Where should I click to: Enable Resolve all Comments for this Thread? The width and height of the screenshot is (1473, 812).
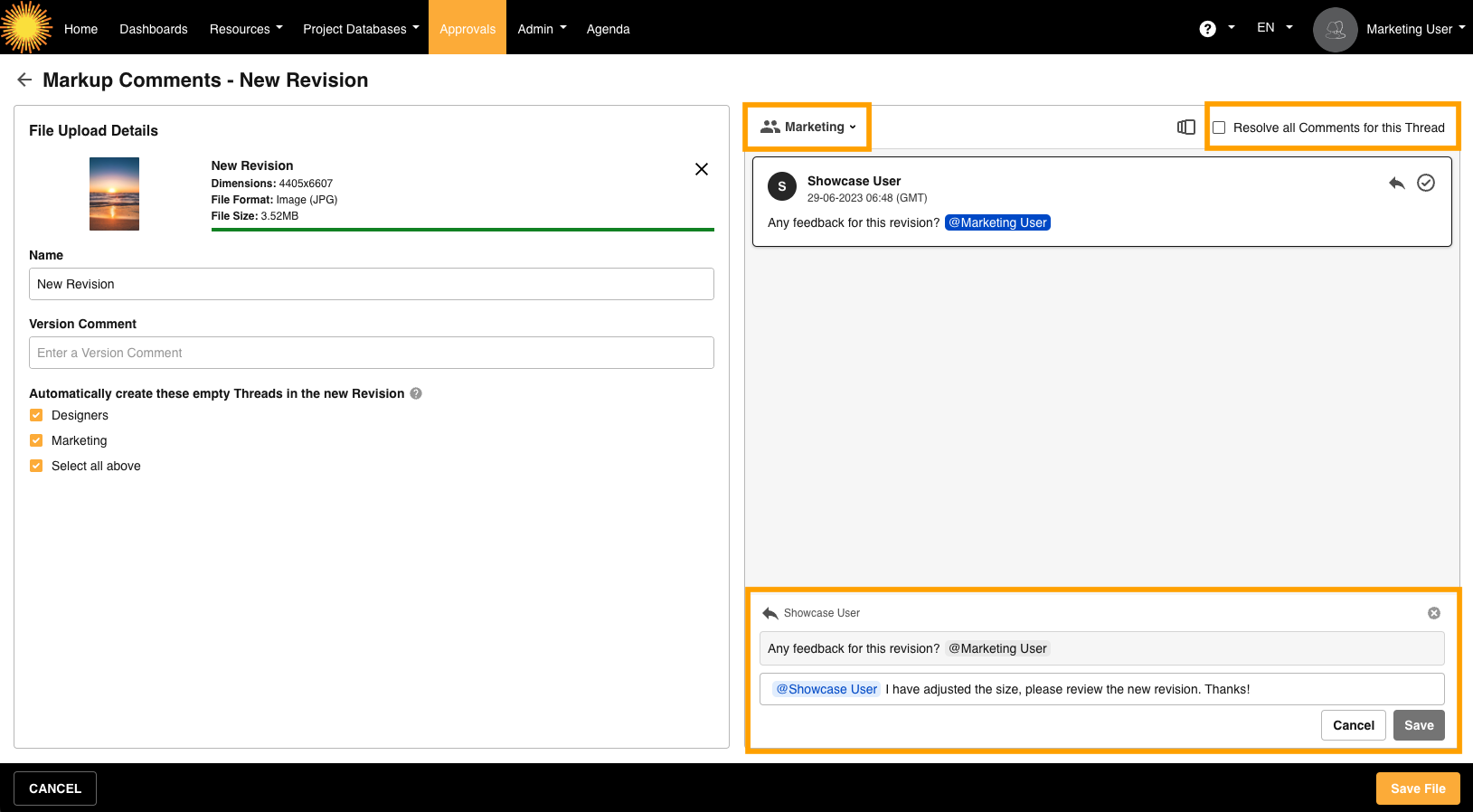click(1219, 127)
